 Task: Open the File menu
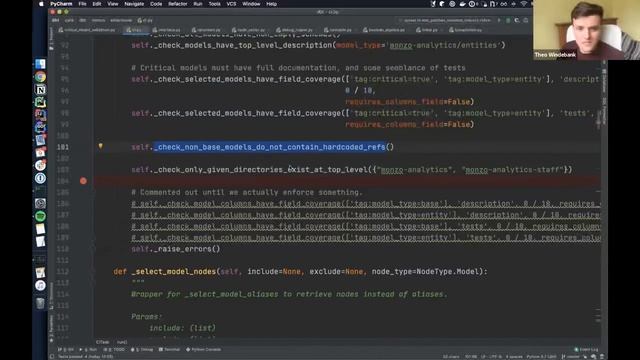click(x=82, y=4)
